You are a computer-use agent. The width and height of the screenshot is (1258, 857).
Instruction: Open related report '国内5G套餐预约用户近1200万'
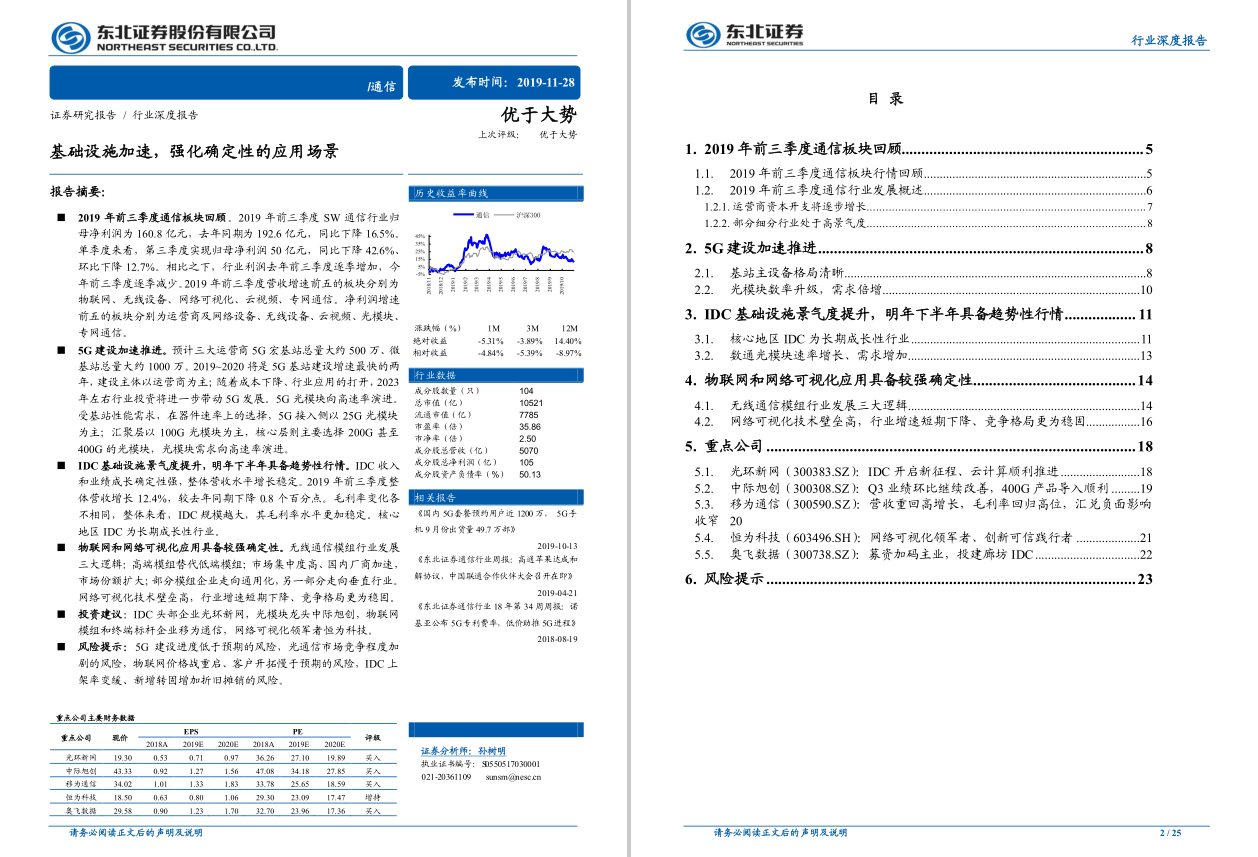[x=496, y=520]
